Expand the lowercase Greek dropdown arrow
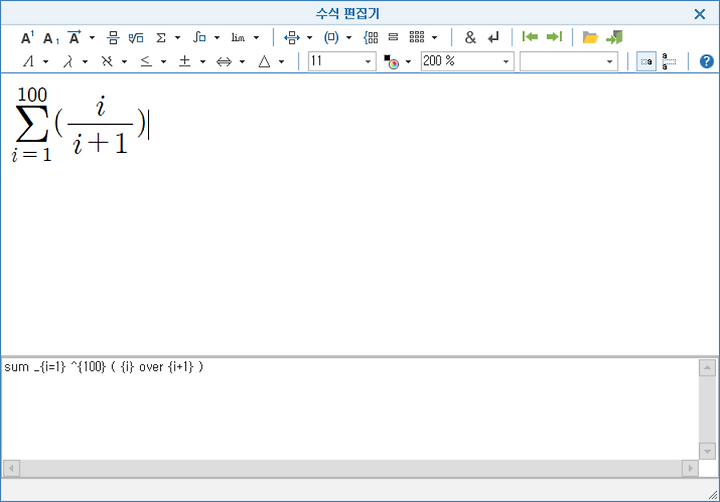Image resolution: width=720 pixels, height=502 pixels. (85, 62)
